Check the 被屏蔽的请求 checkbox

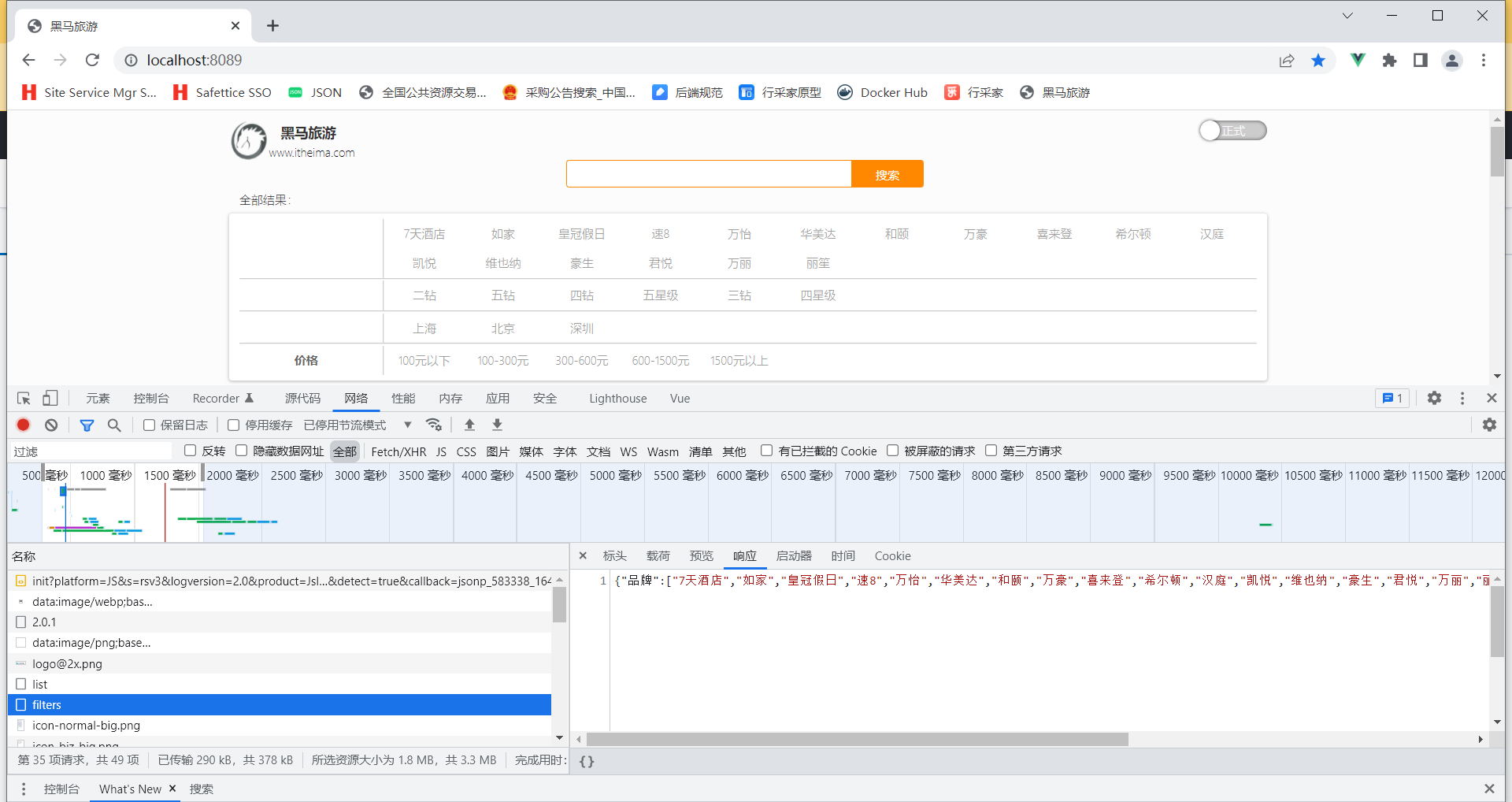[892, 451]
